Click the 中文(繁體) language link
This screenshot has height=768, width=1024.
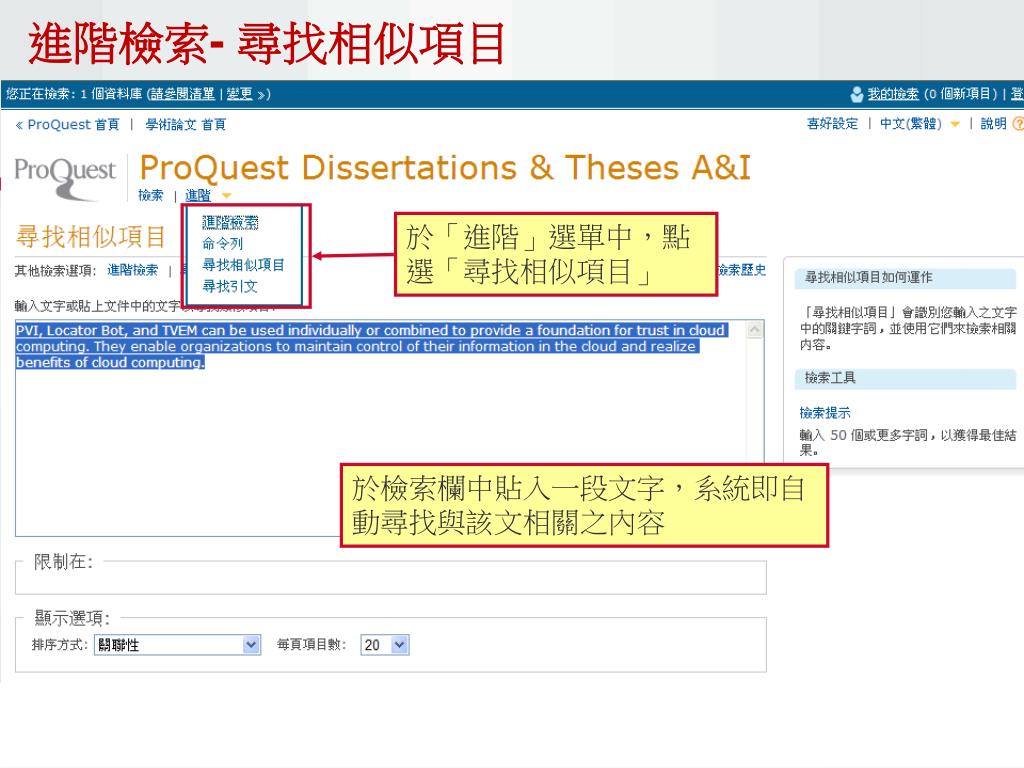click(x=911, y=123)
